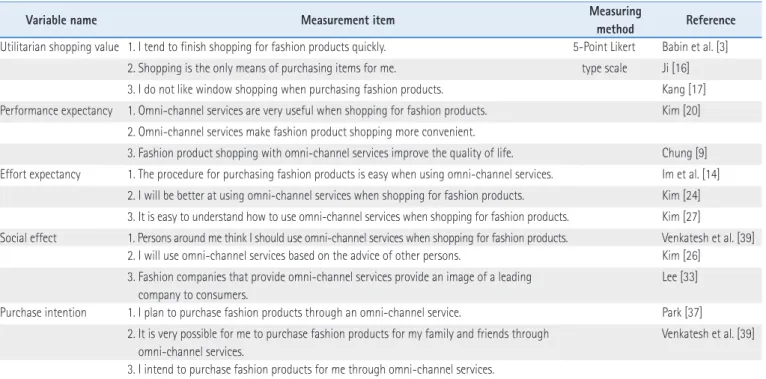Open reference 'Ji [16]'

(676, 68)
